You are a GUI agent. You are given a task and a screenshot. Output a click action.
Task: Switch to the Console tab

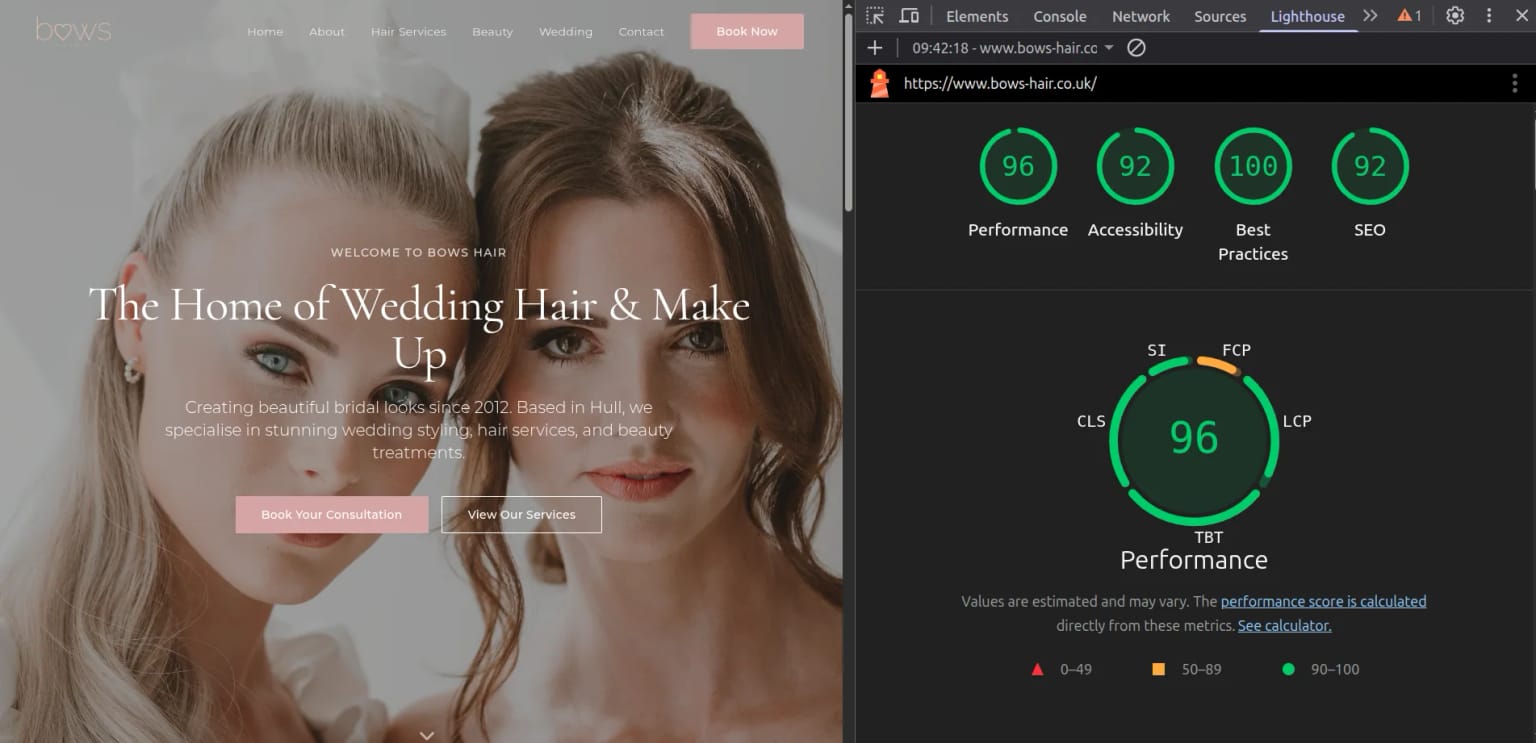coord(1059,16)
